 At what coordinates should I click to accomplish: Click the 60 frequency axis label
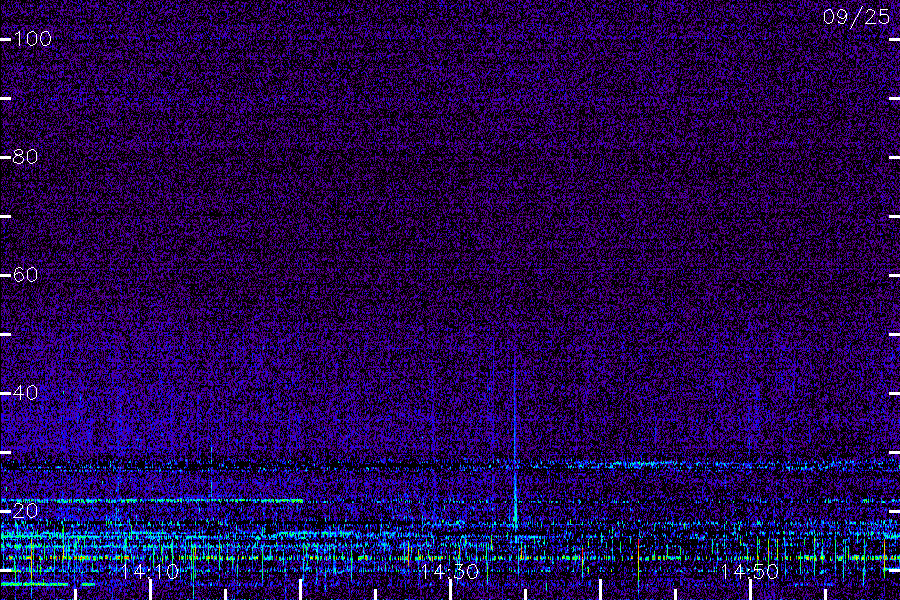coord(25,275)
